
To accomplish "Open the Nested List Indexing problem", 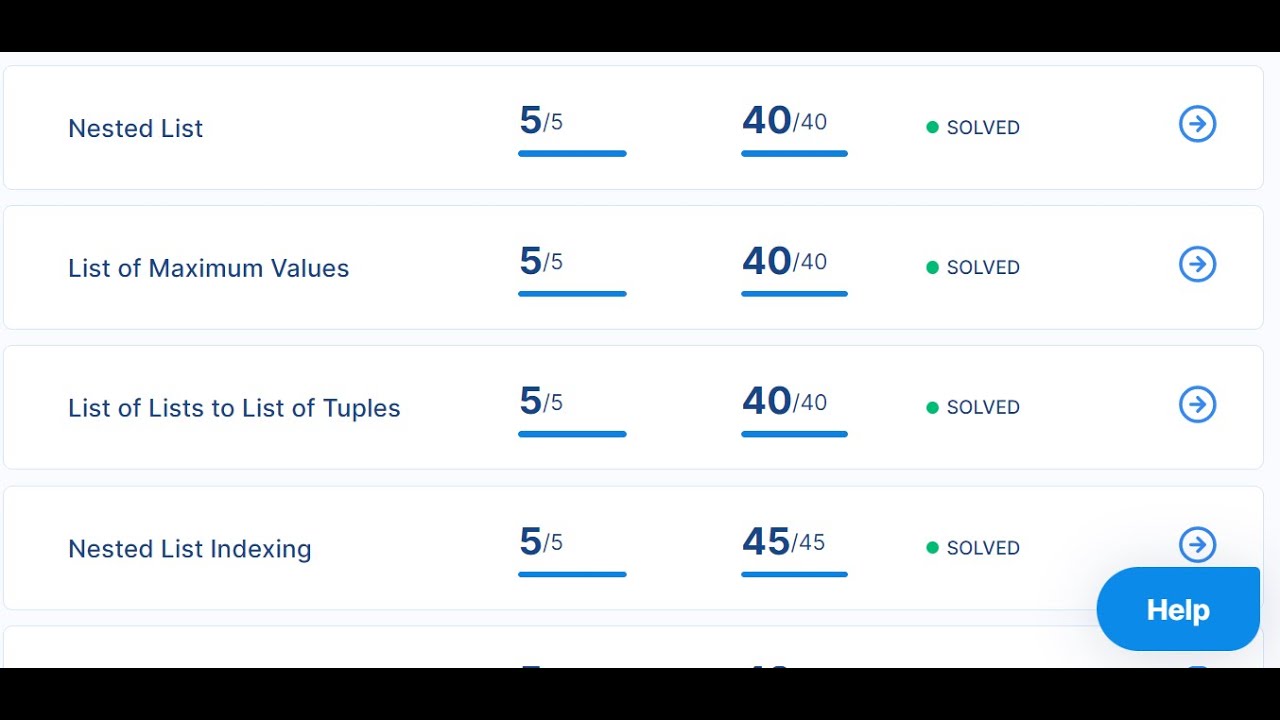I will [189, 549].
